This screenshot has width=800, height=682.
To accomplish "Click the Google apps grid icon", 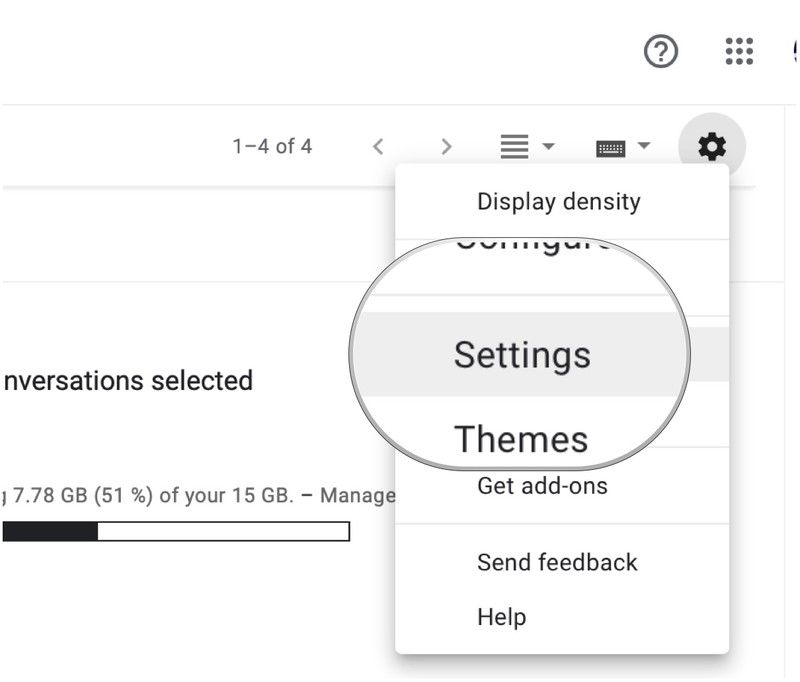I will coord(739,51).
